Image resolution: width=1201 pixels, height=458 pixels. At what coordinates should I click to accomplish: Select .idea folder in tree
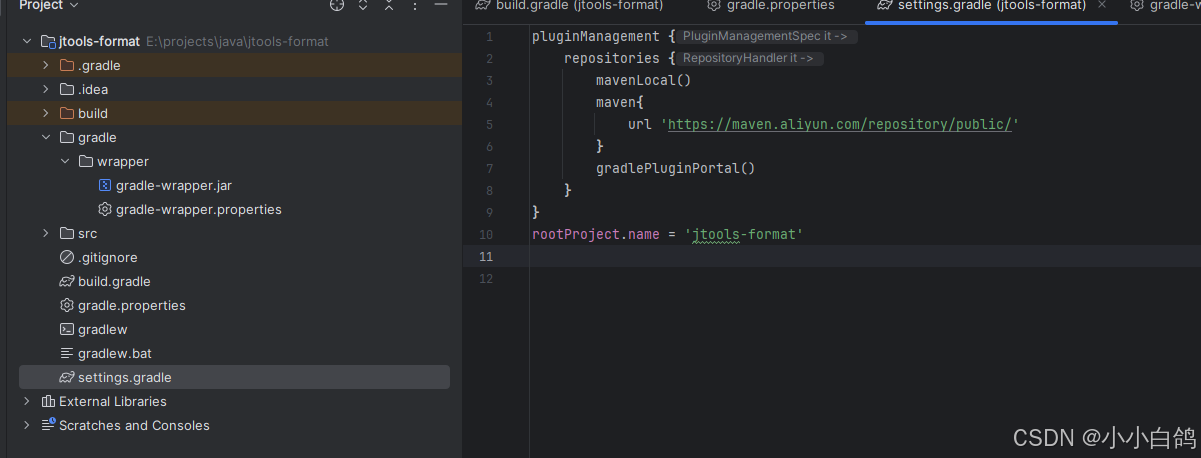click(x=93, y=90)
